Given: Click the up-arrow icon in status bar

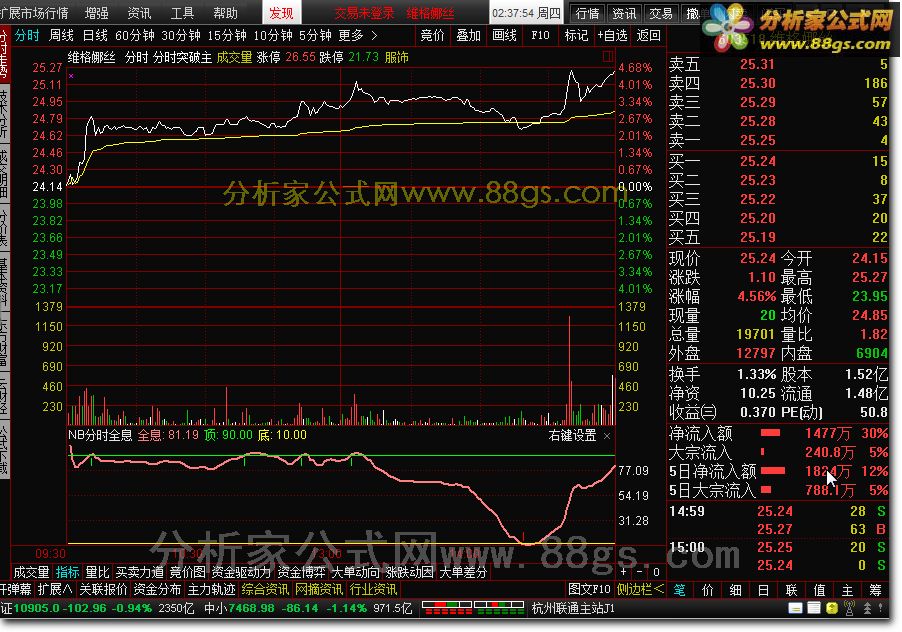Looking at the screenshot, I should [x=867, y=608].
